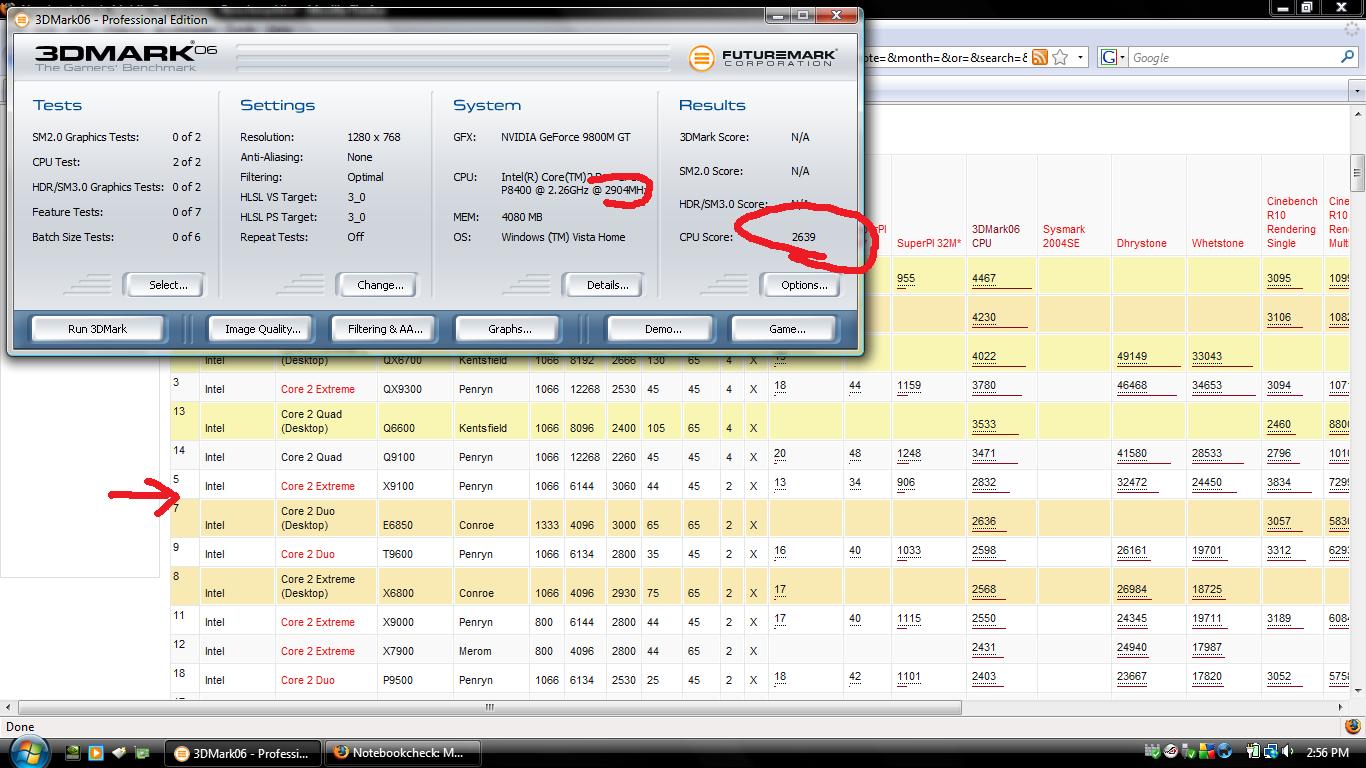The image size is (1366, 768).
Task: Open the power plug battery tray icon
Action: (1254, 751)
